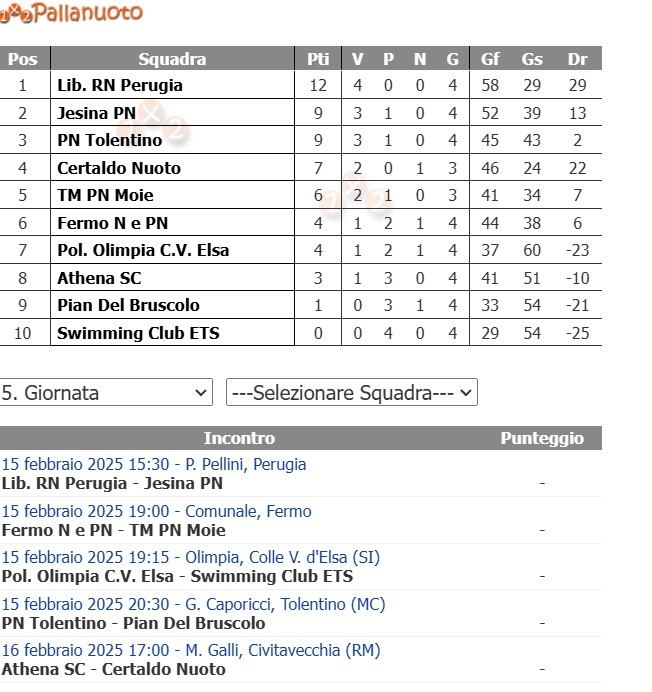Click the Gf column header
This screenshot has width=652, height=692.
coord(490,59)
